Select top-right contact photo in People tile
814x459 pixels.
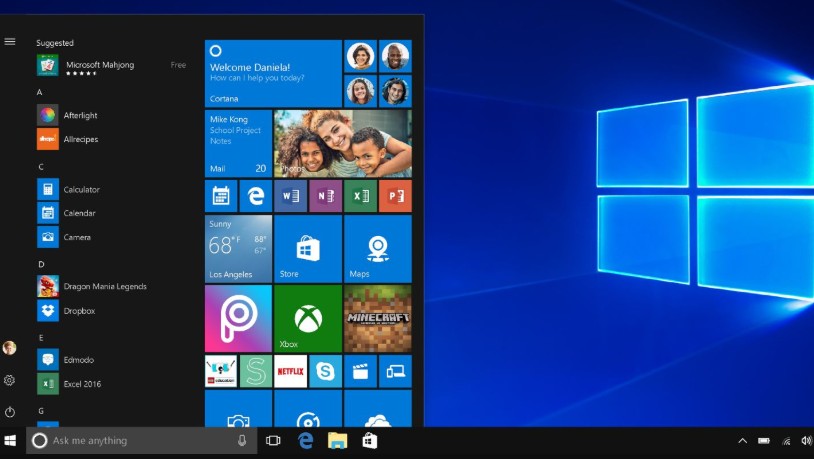coord(395,56)
